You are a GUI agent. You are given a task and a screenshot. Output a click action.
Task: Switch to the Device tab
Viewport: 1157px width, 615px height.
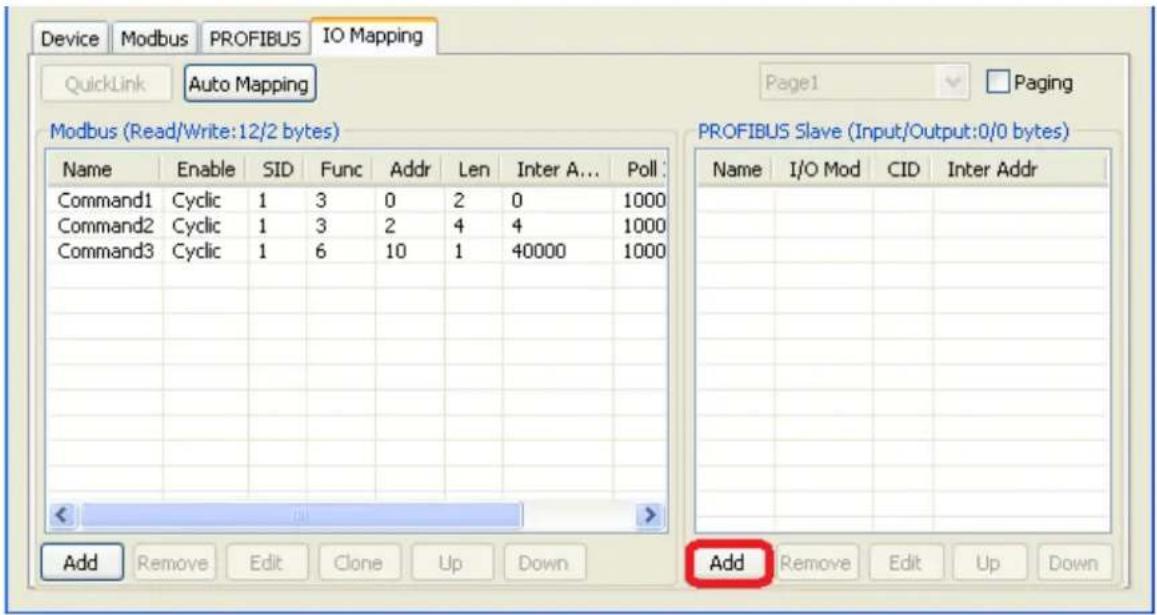point(70,38)
